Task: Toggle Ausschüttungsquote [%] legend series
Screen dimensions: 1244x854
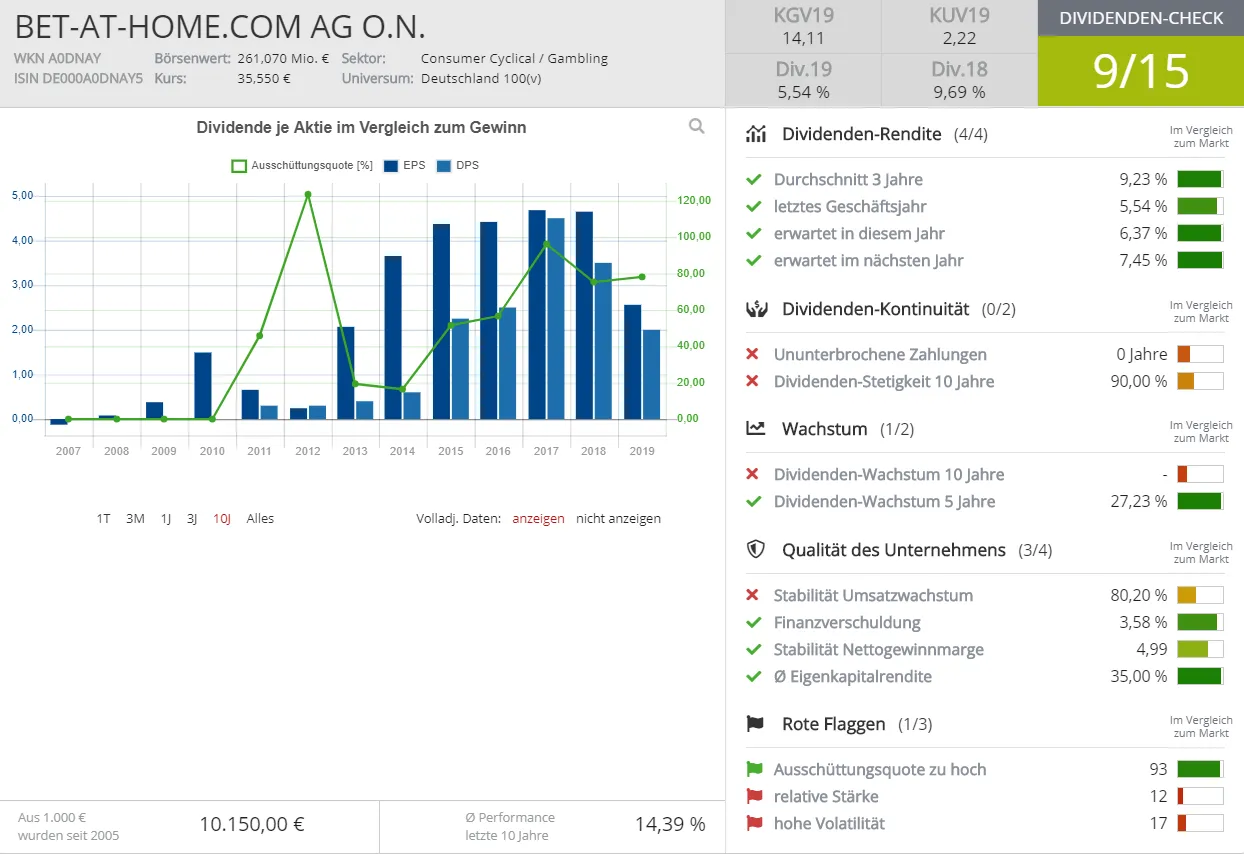Action: pos(302,165)
